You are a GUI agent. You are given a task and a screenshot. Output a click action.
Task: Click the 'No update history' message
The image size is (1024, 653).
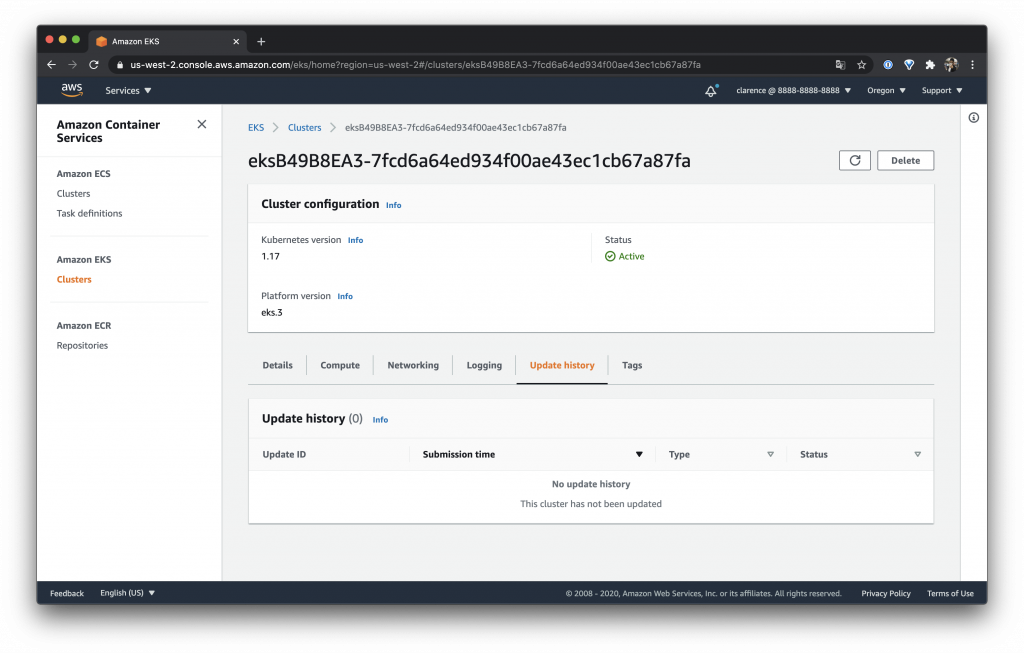pyautogui.click(x=591, y=484)
